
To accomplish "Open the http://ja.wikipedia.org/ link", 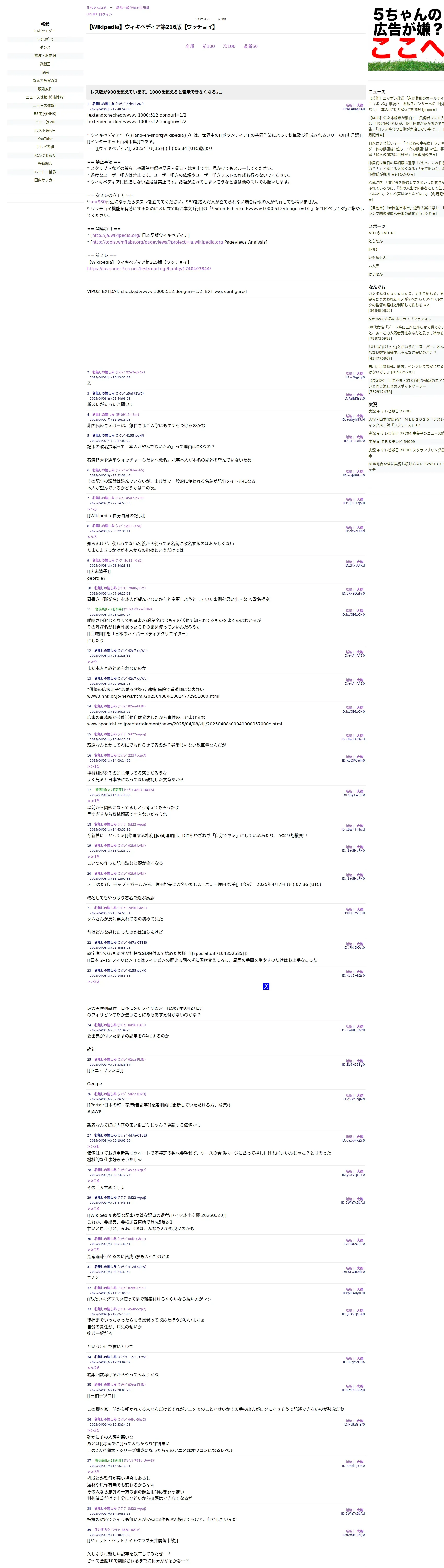I will pyautogui.click(x=116, y=235).
